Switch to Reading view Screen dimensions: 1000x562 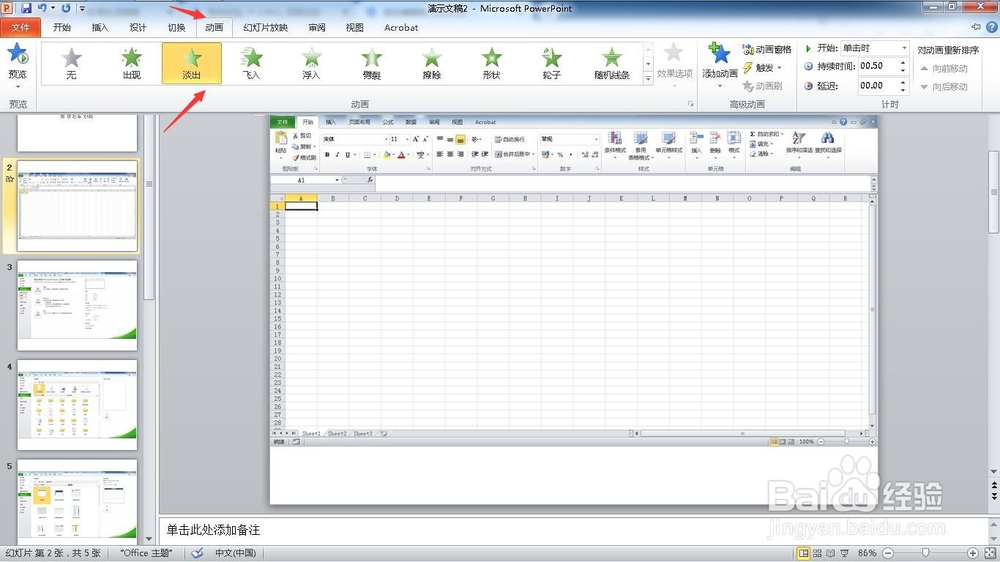(x=830, y=553)
